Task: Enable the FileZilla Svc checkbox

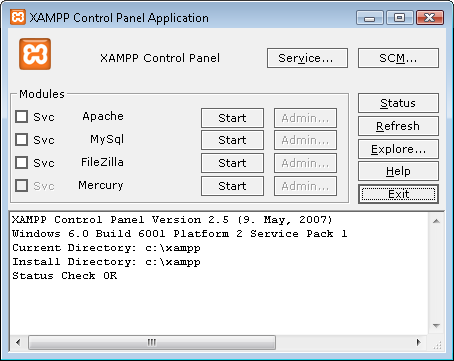Action: [x=22, y=163]
